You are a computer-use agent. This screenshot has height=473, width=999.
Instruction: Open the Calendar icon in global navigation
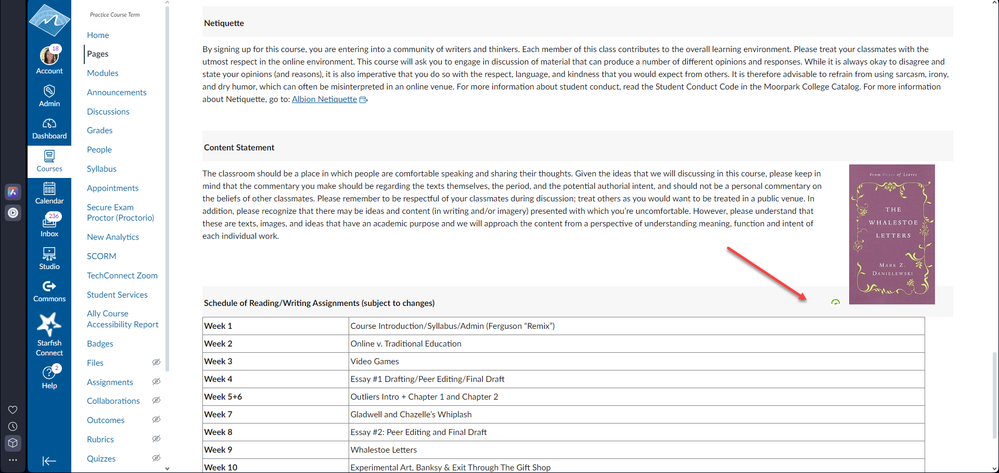49,189
